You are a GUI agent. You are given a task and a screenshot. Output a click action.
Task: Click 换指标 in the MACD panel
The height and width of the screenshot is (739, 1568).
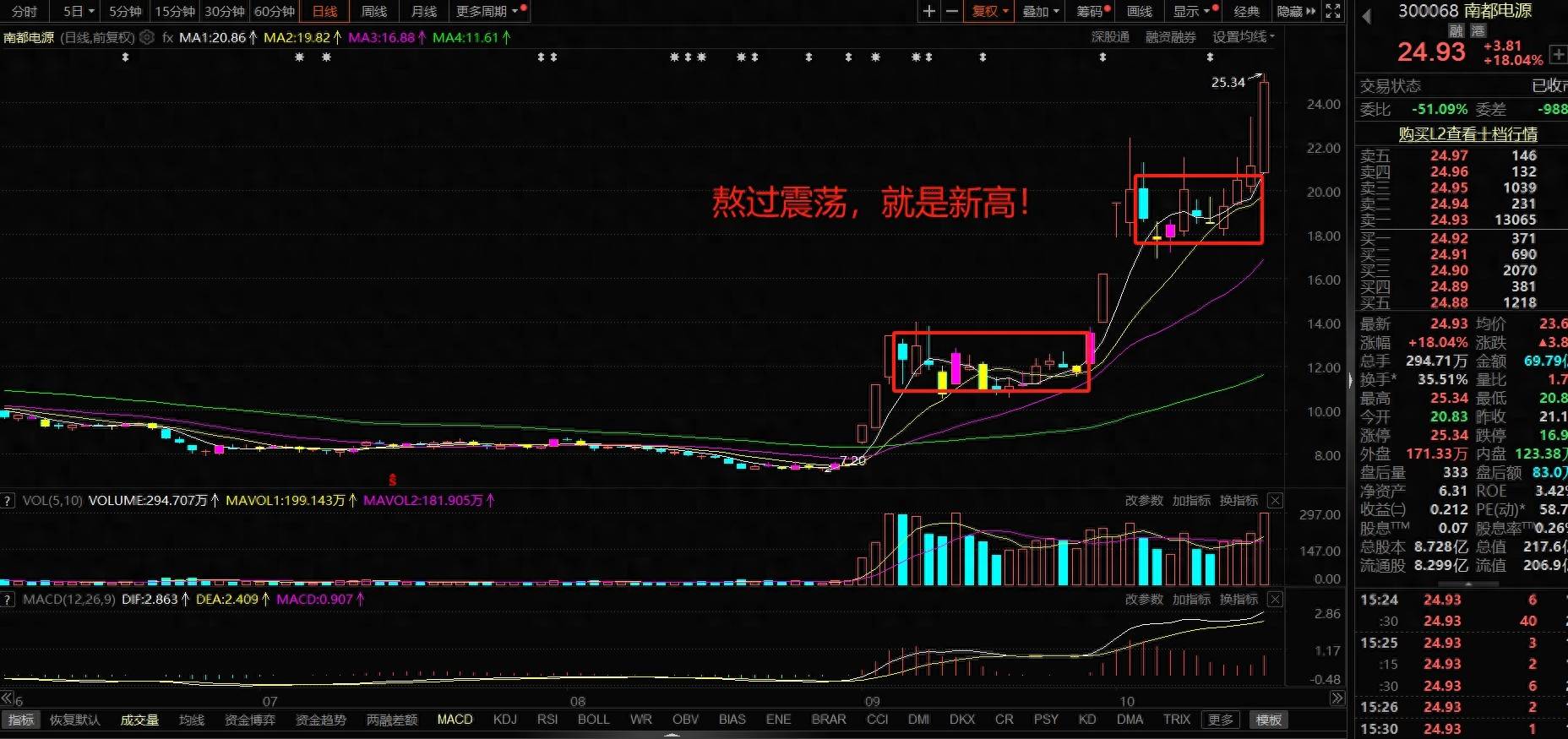1239,599
